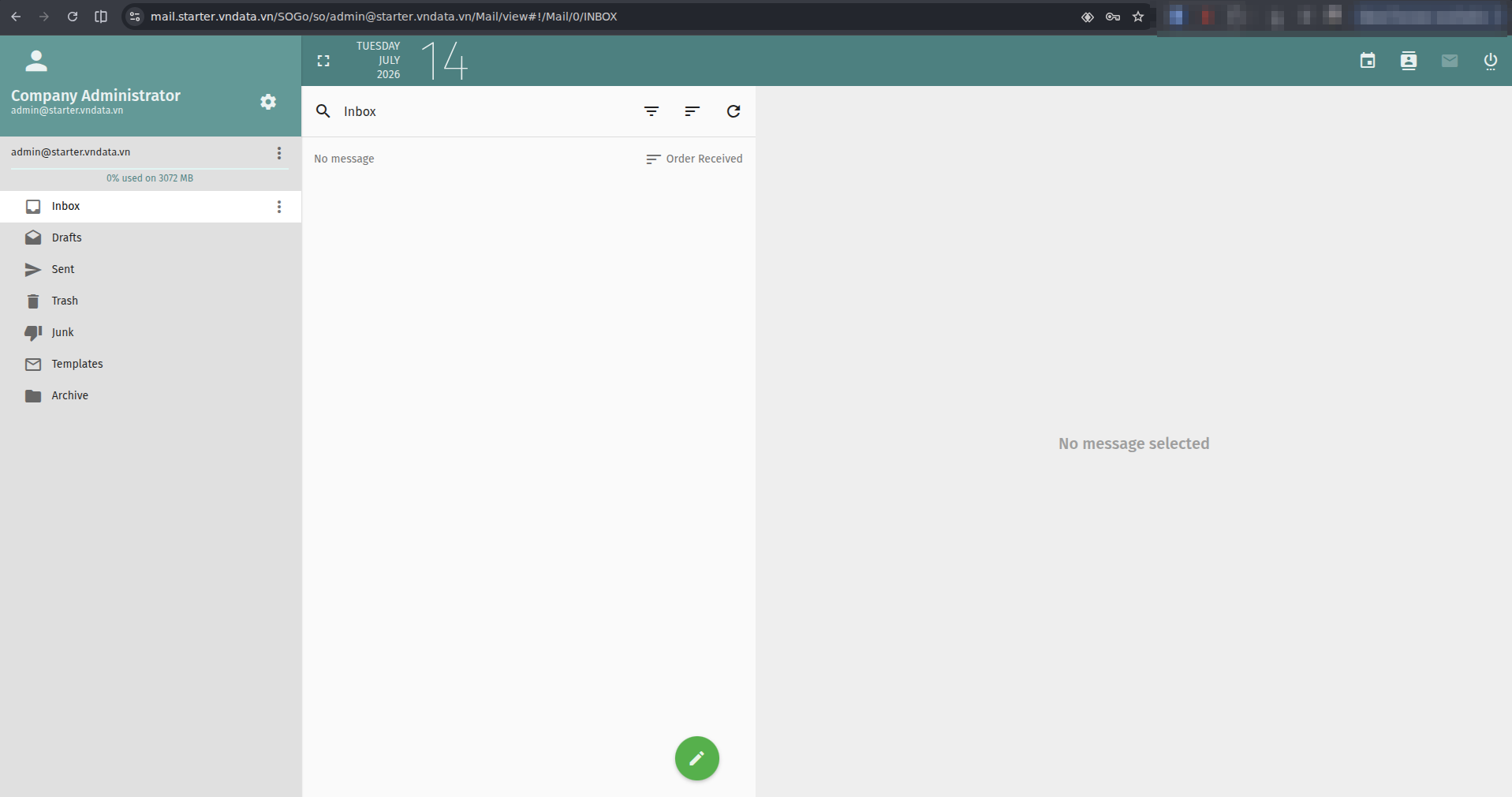This screenshot has height=797, width=1512.
Task: Open the Templates folder
Action: point(150,364)
